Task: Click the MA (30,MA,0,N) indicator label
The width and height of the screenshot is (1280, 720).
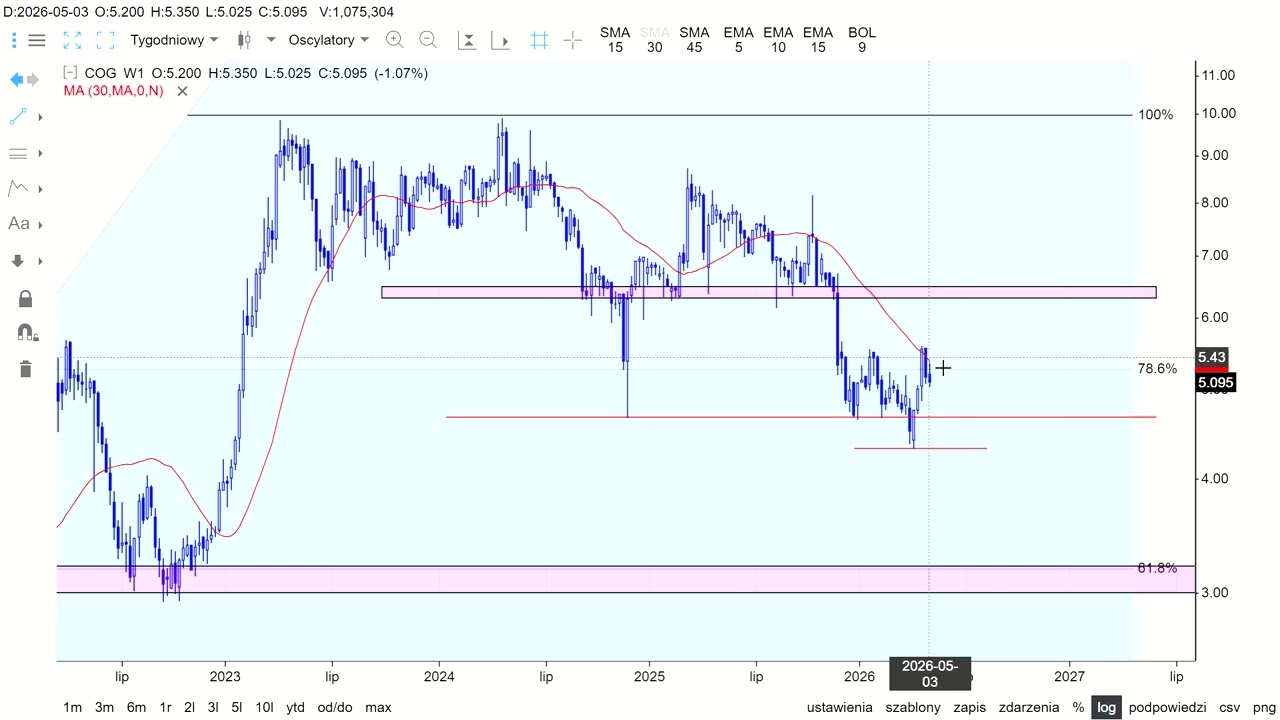Action: [x=113, y=91]
